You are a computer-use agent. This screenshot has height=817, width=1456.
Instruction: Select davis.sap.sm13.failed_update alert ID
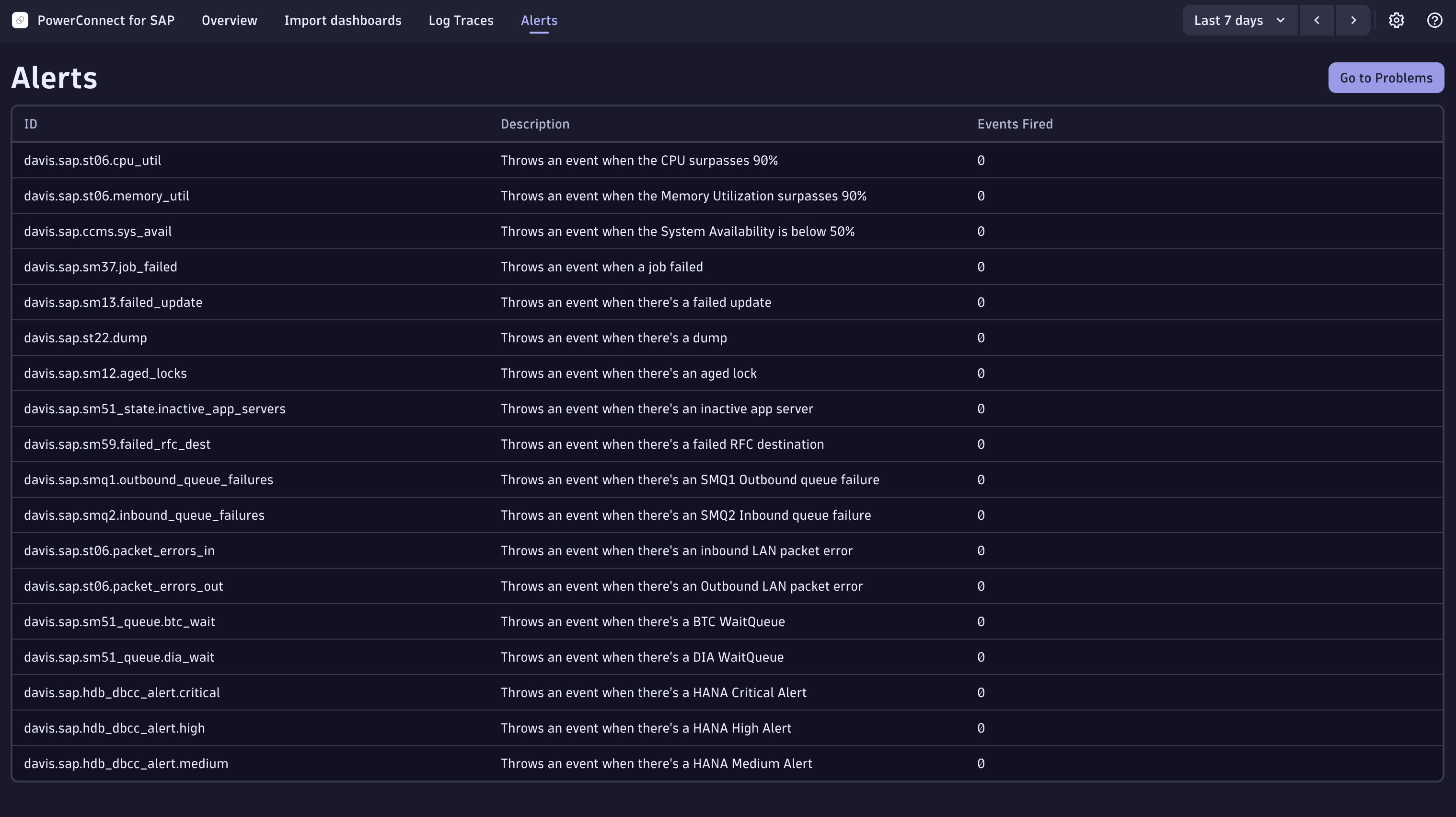113,303
